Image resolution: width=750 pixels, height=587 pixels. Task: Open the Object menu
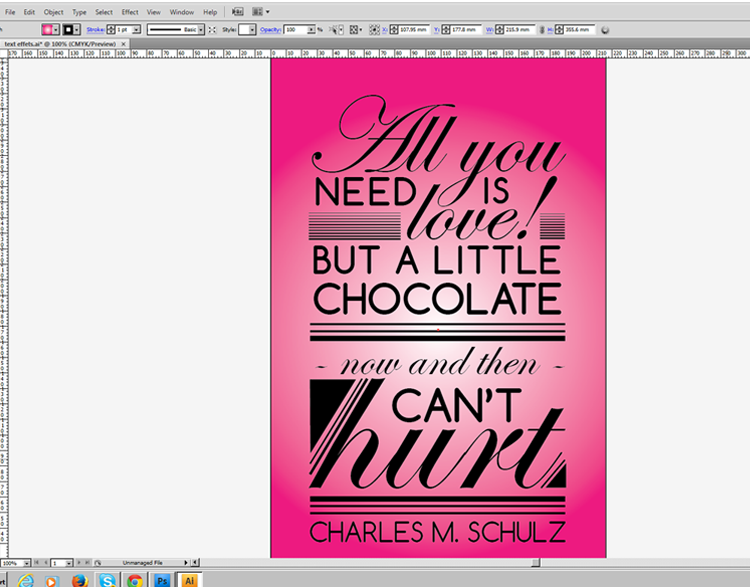tap(54, 12)
